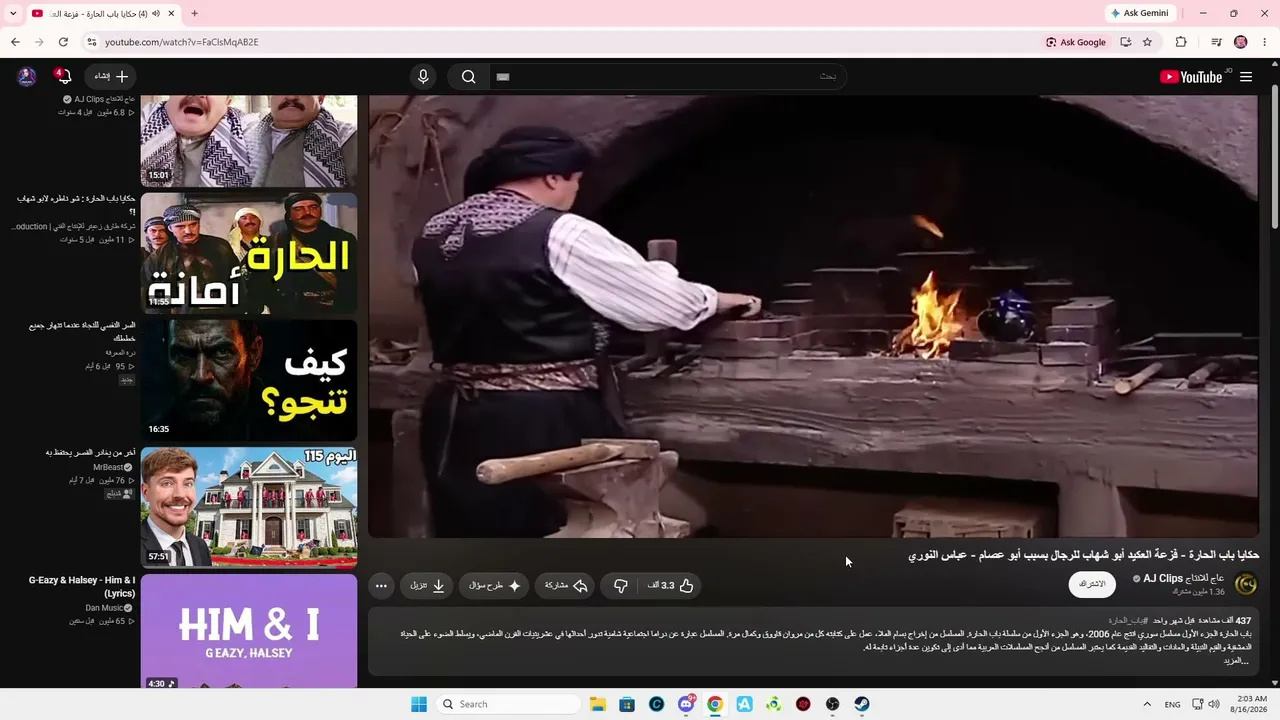Viewport: 1280px width, 720px height.
Task: Open the YouTube account avatar menu
Action: coord(27,77)
